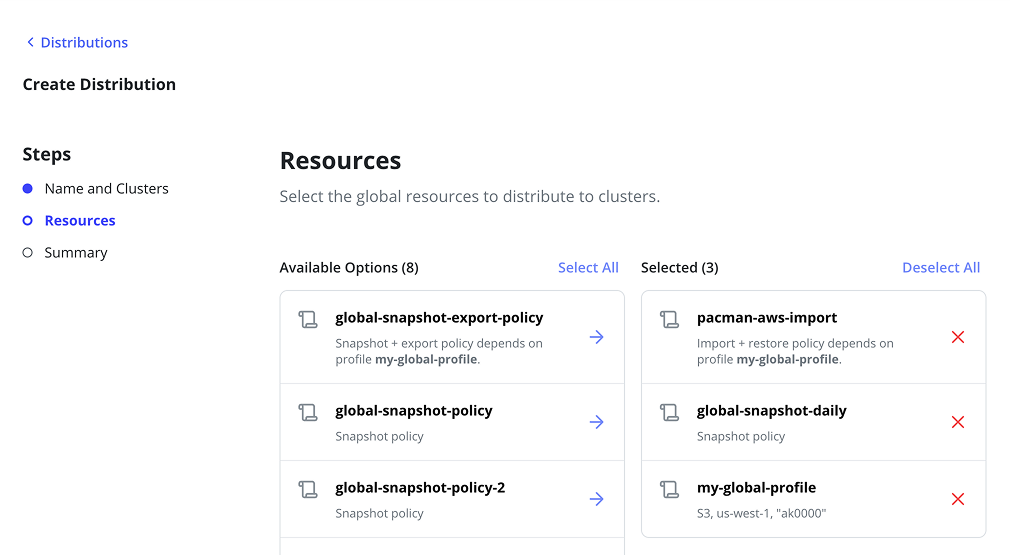The width and height of the screenshot is (1011, 555).
Task: Click the 'Import + restore policy depends on' description
Action: tap(795, 344)
